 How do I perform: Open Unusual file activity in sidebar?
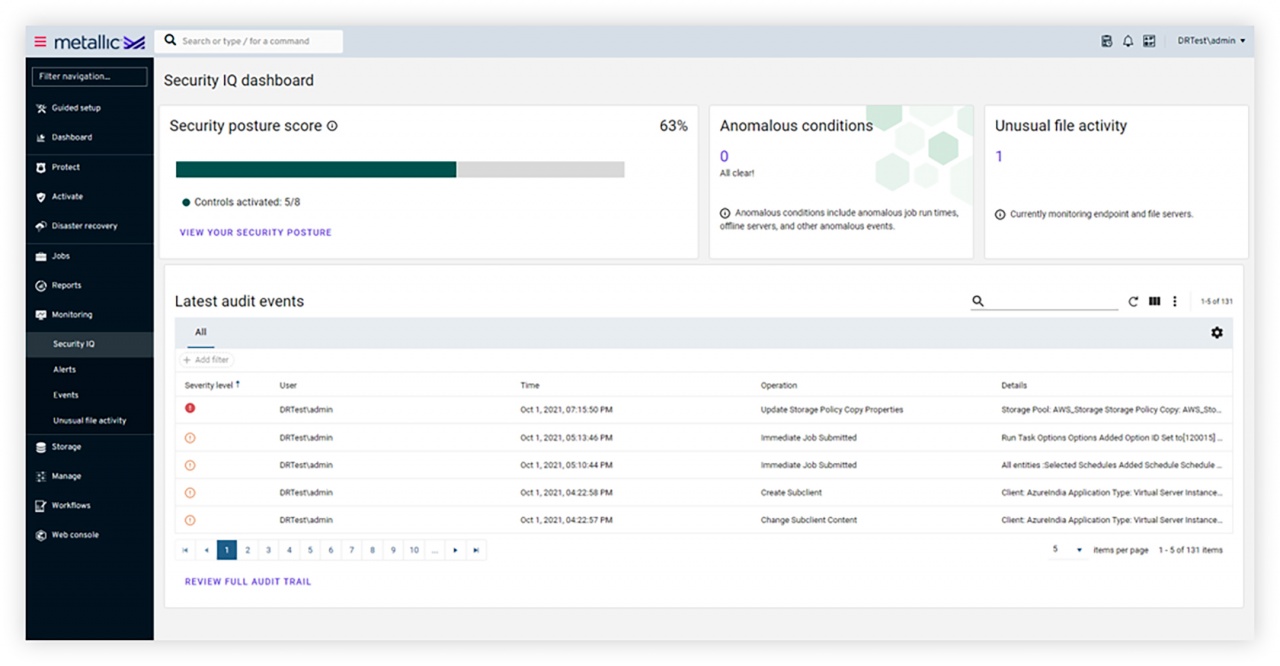point(89,421)
